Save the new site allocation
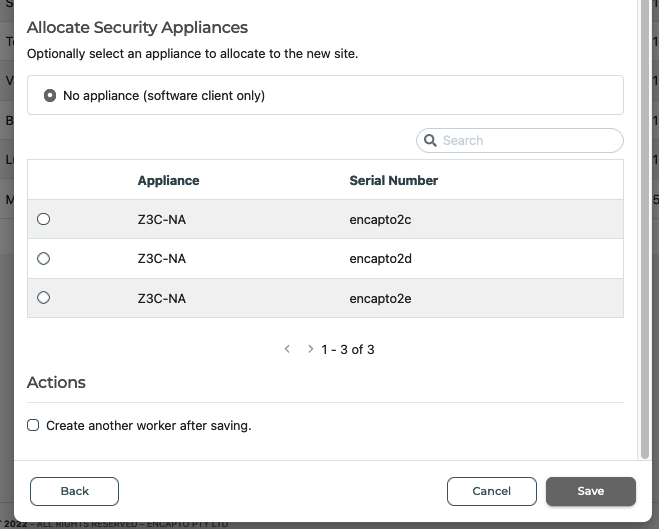 (x=590, y=491)
